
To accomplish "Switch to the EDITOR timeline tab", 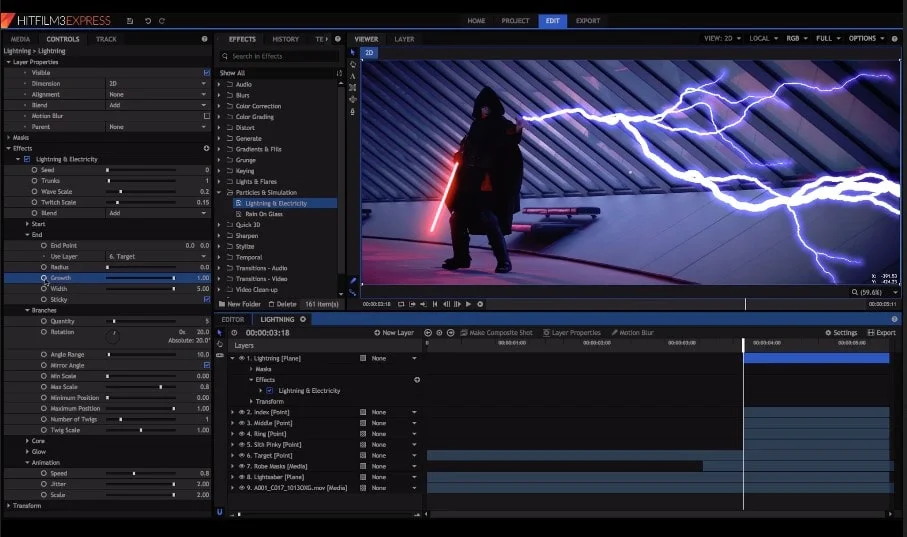I will (x=233, y=319).
